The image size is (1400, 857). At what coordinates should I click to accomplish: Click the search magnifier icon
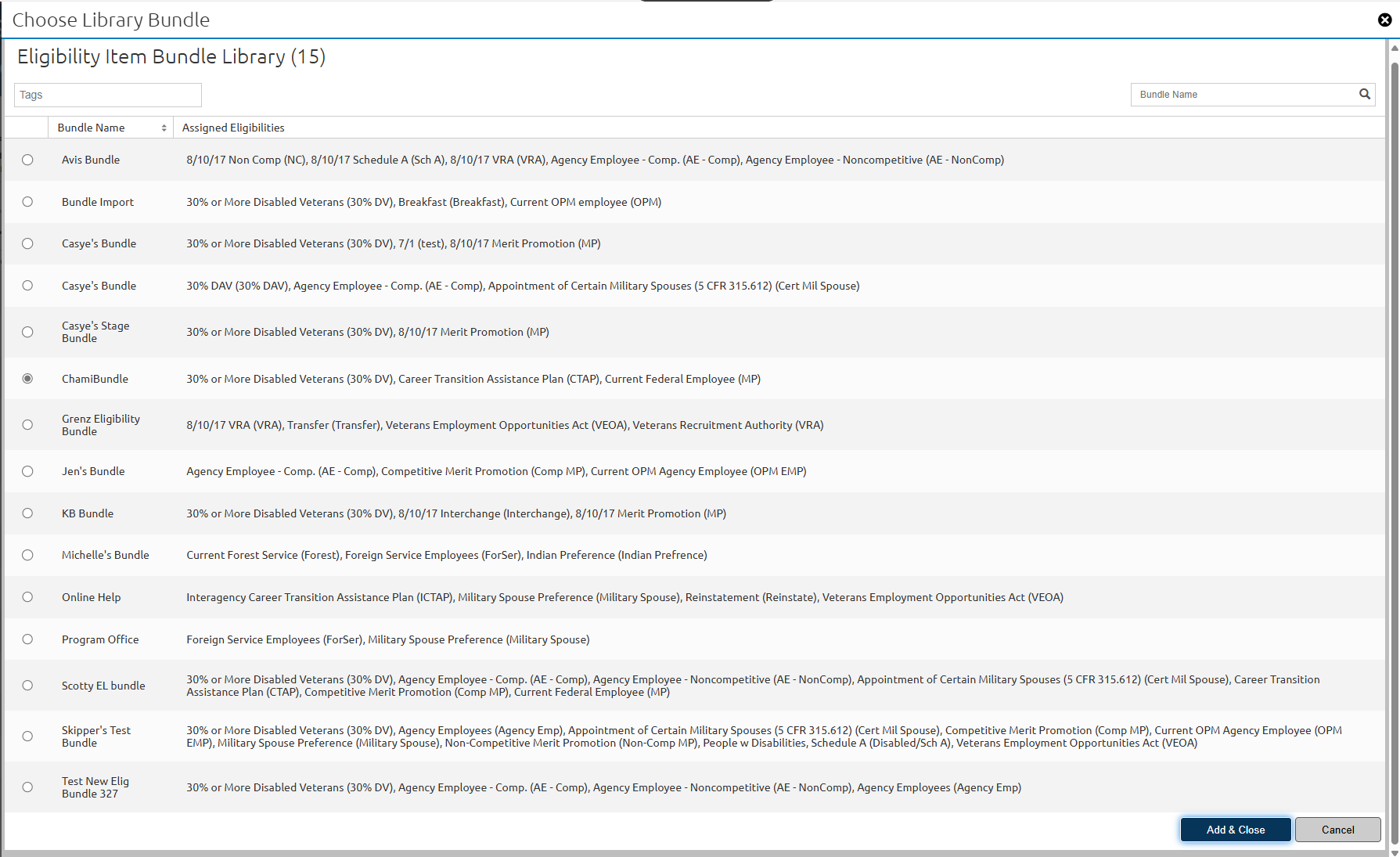1365,94
